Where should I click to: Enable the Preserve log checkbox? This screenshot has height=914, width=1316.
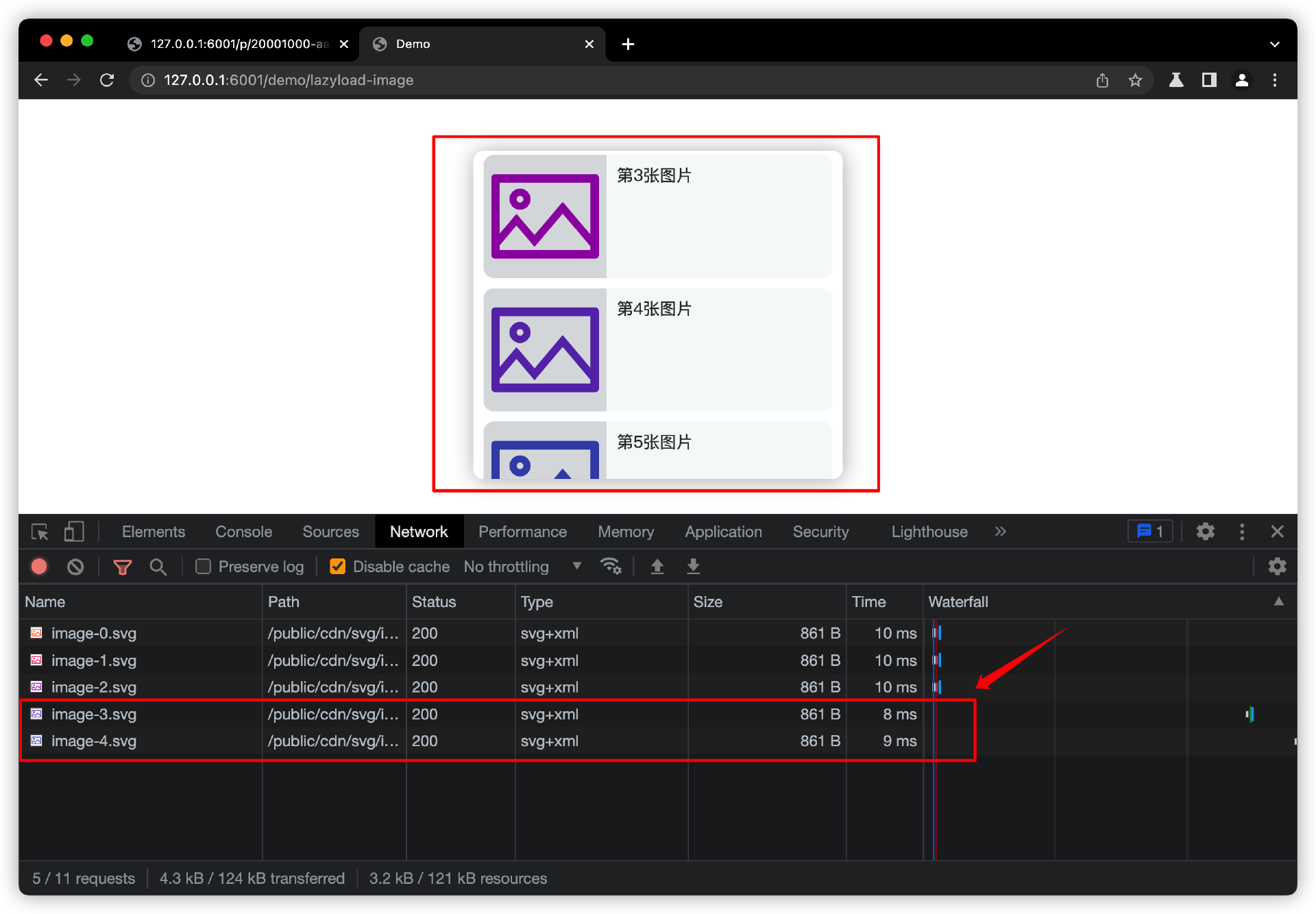pos(203,567)
